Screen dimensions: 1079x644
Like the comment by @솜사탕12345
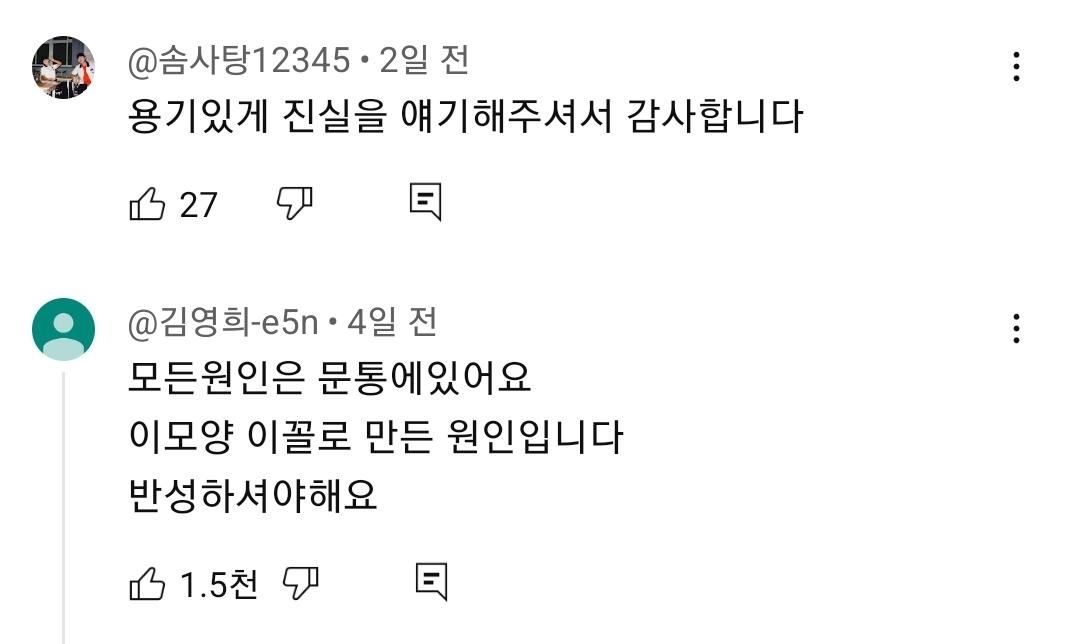pyautogui.click(x=147, y=205)
